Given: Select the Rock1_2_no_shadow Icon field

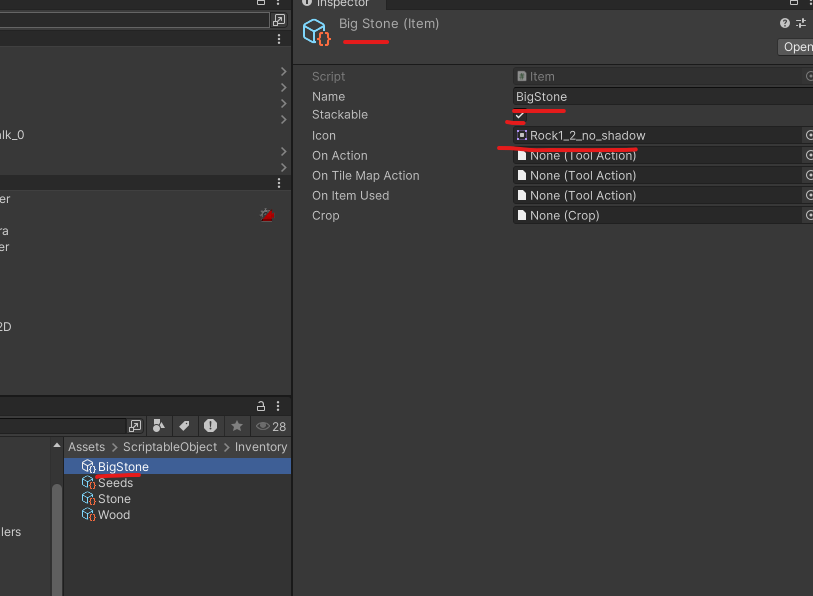Looking at the screenshot, I should point(657,135).
